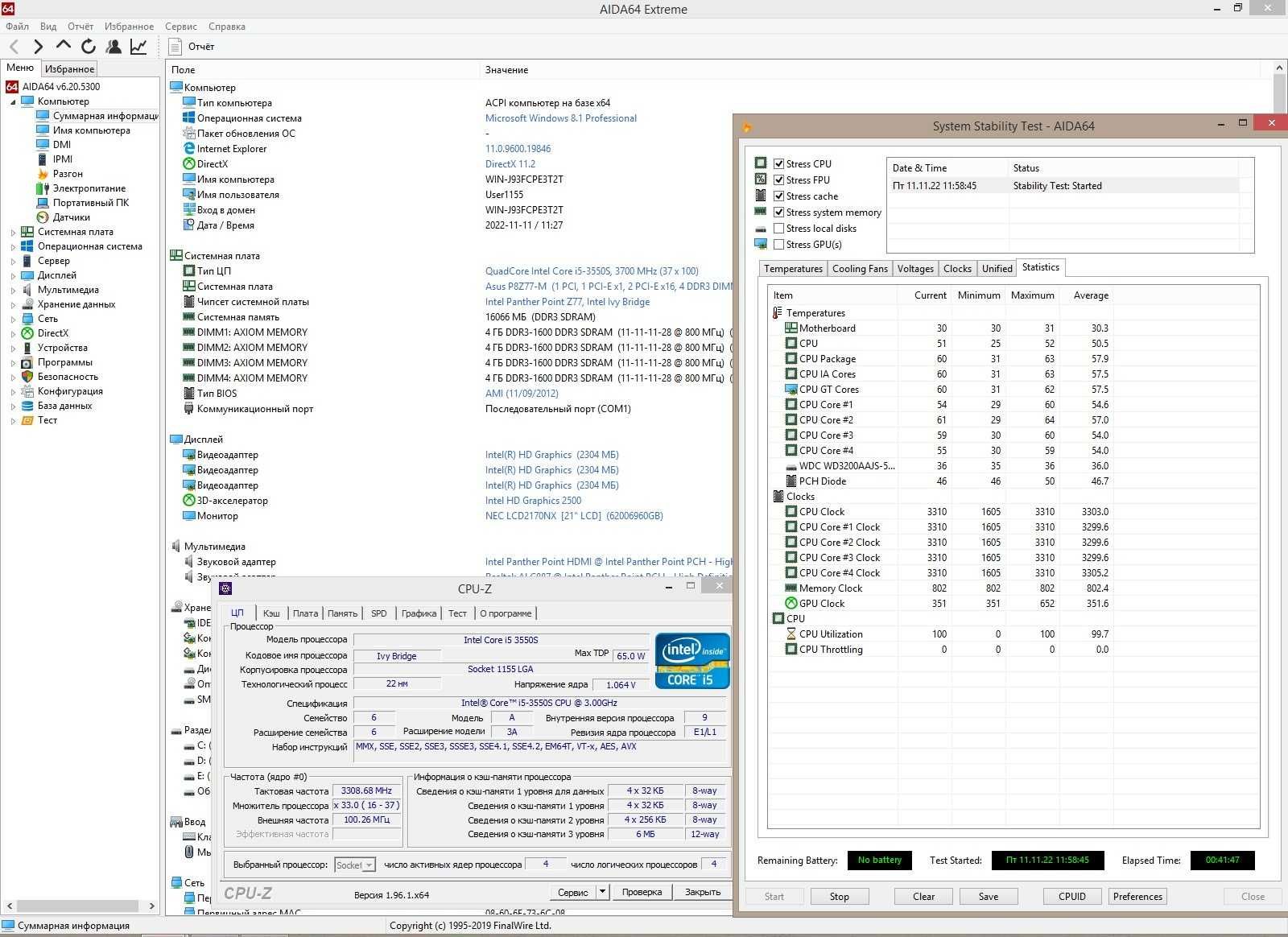Click the CPUID button
The image size is (1288, 937).
tap(1072, 897)
